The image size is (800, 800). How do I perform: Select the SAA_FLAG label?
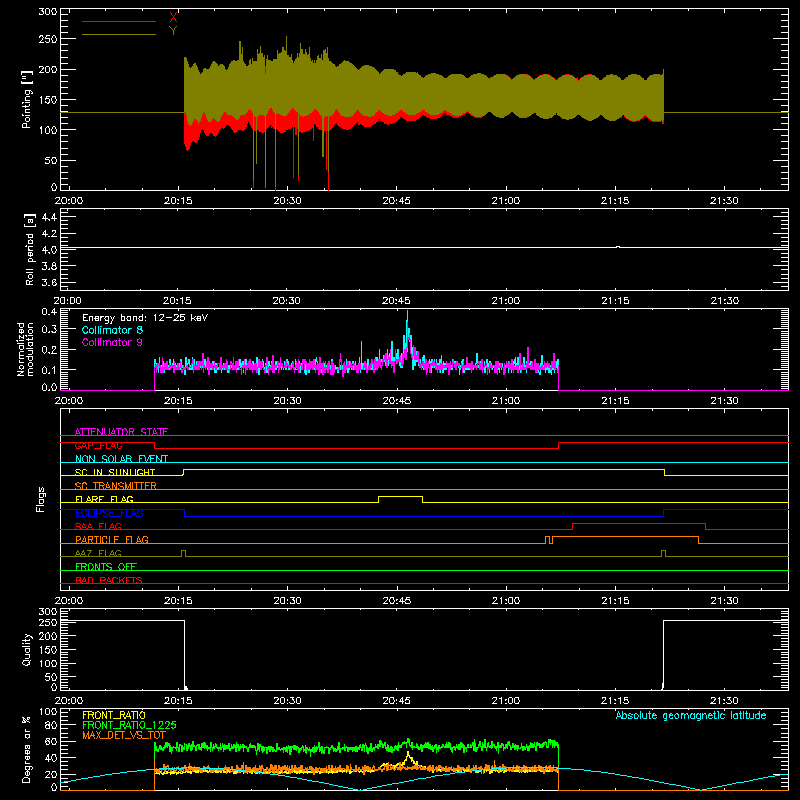click(98, 526)
